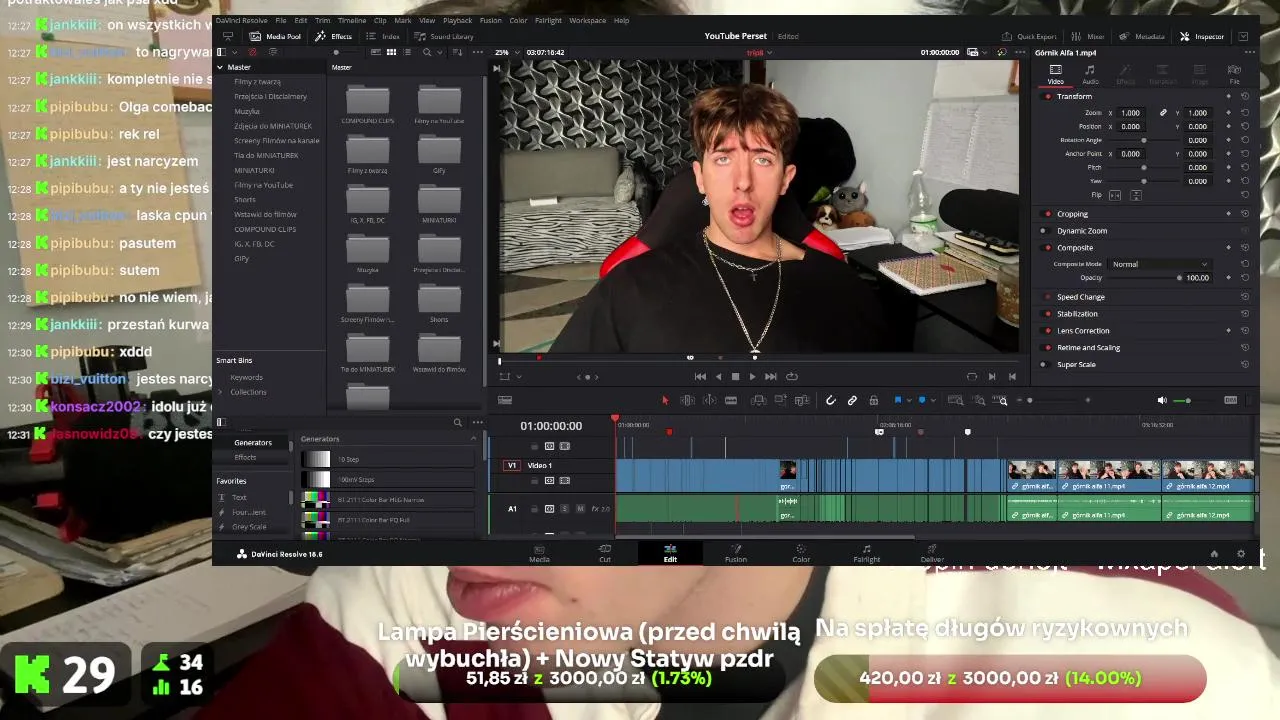Click the Zoom X value field
This screenshot has width=1280, height=720.
1131,113
